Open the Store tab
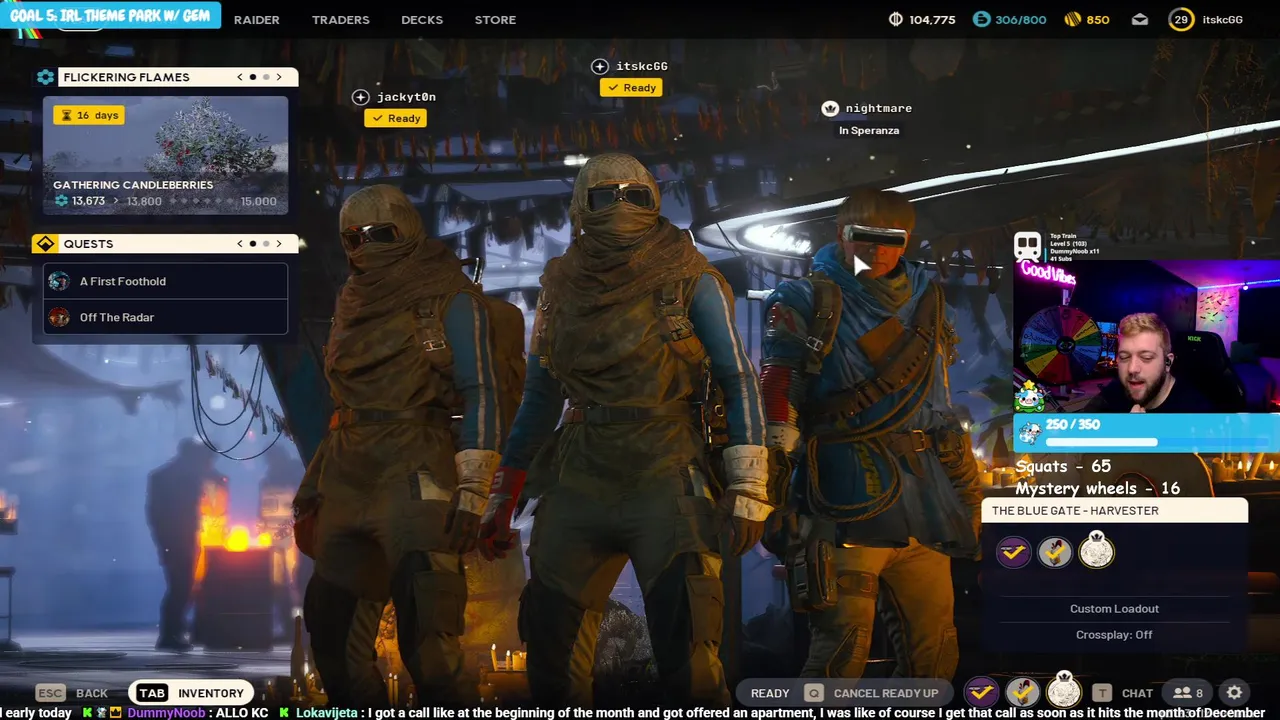The width and height of the screenshot is (1280, 720). point(495,19)
